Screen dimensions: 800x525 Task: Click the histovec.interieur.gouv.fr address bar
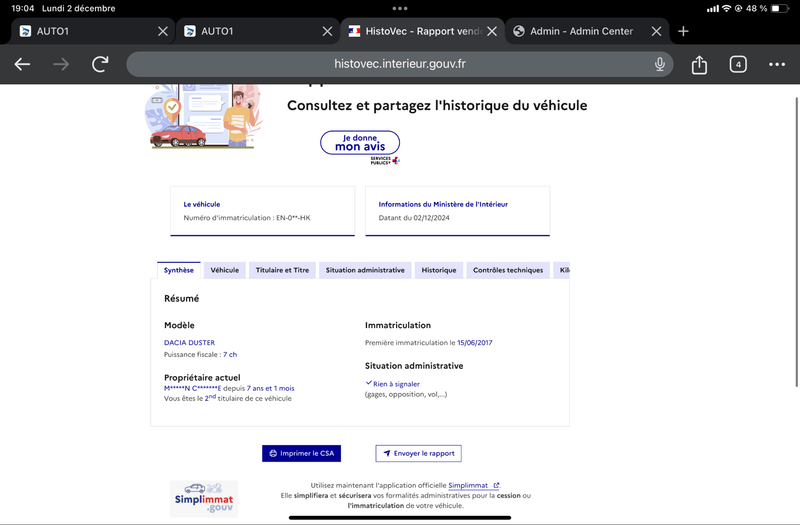399,64
